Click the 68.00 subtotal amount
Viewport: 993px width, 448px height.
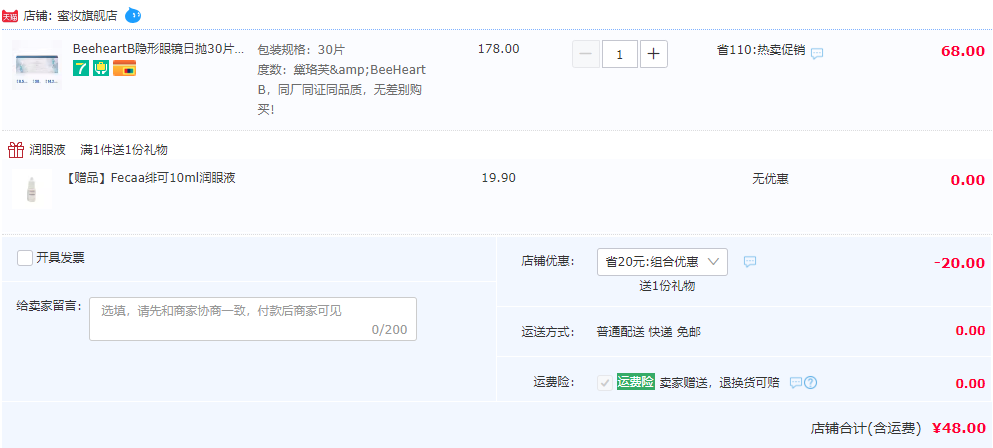[x=963, y=51]
